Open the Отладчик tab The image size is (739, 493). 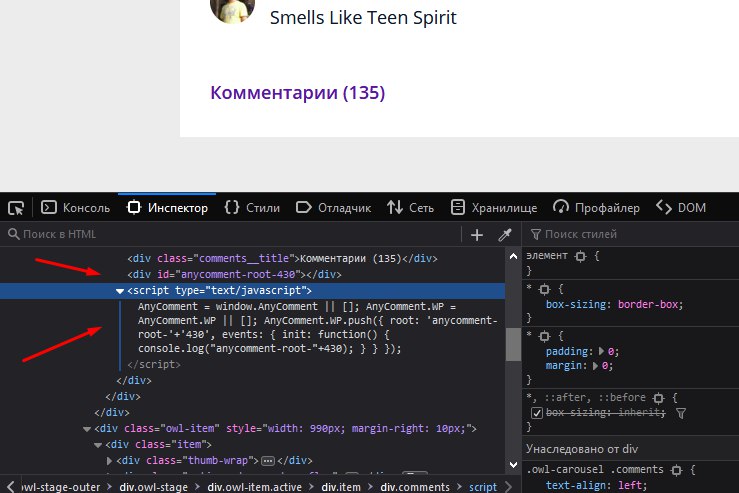pos(334,208)
